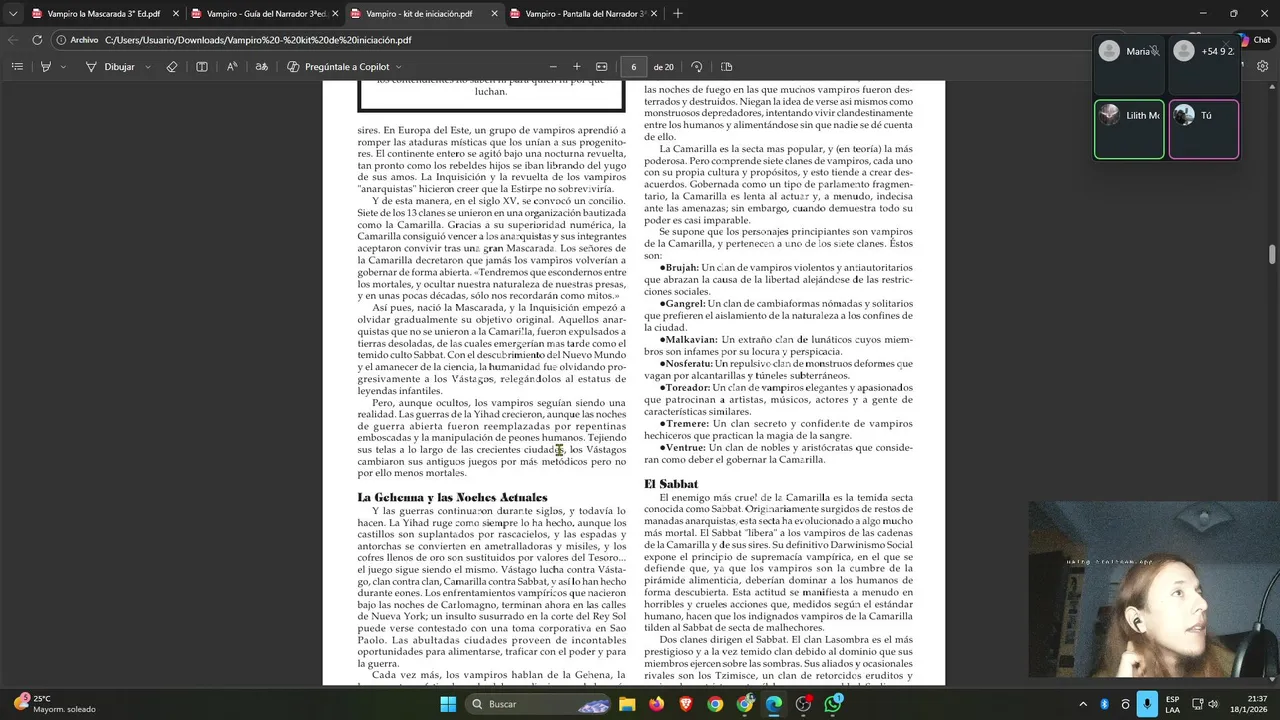Reload the page in the browser
This screenshot has width=1280, height=720.
37,40
